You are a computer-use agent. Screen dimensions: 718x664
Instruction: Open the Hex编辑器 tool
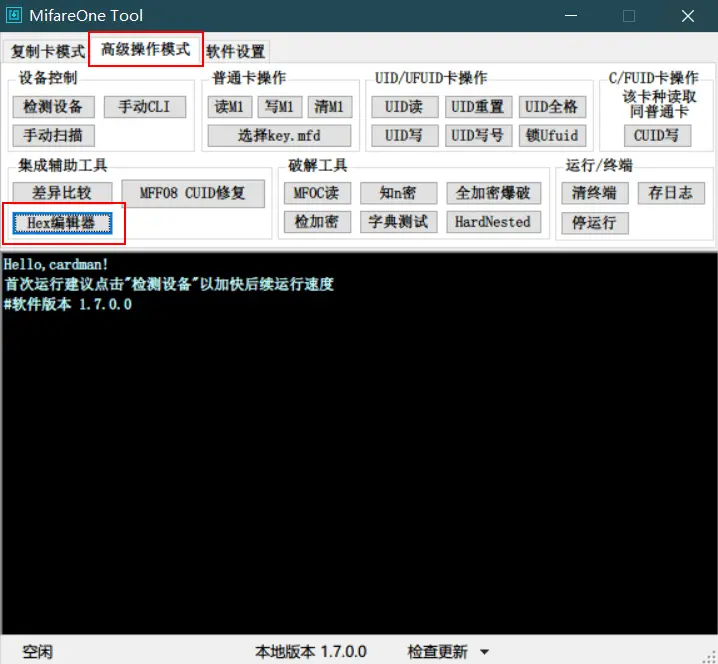pos(61,223)
